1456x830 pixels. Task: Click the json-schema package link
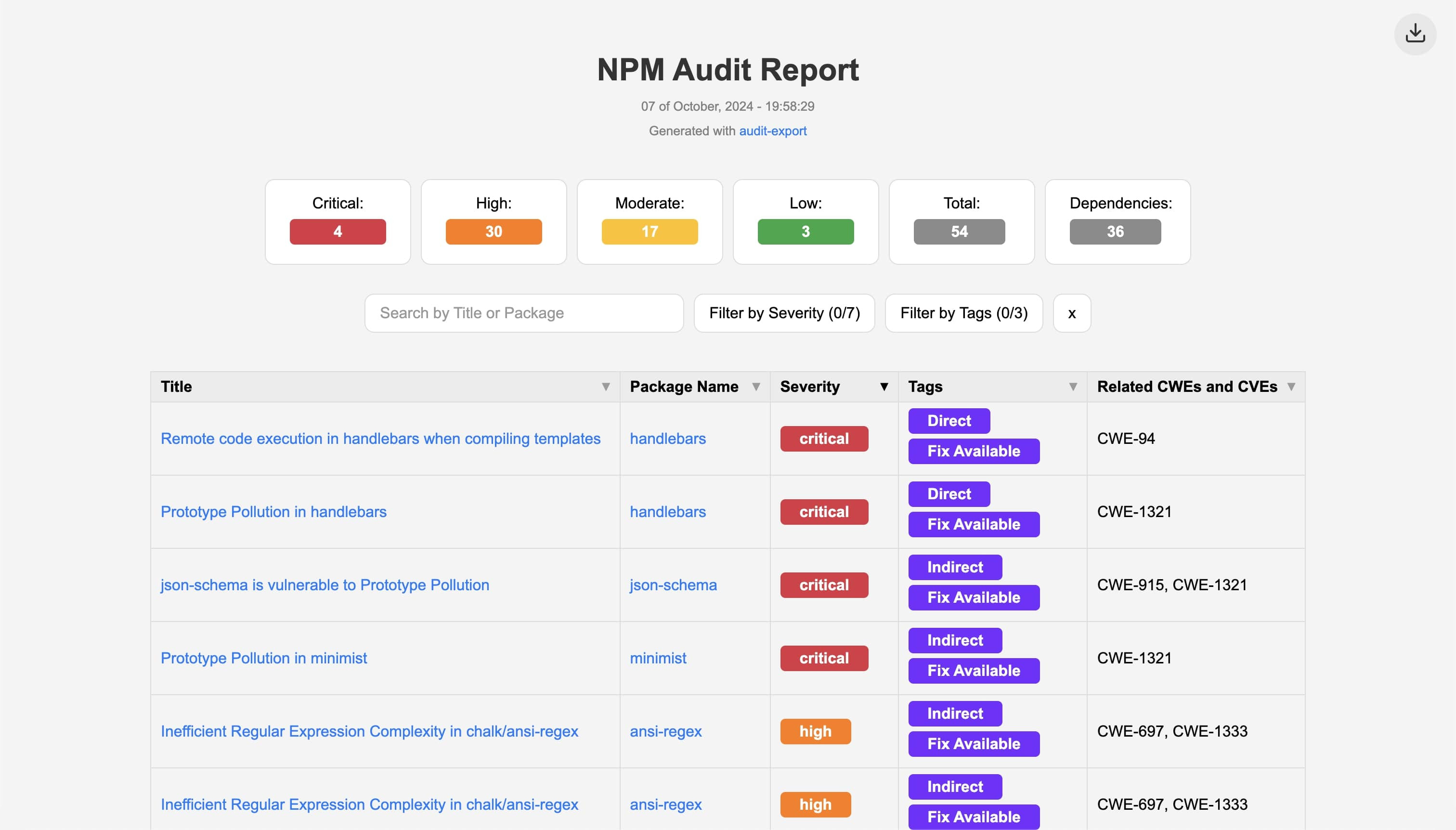[x=673, y=585]
